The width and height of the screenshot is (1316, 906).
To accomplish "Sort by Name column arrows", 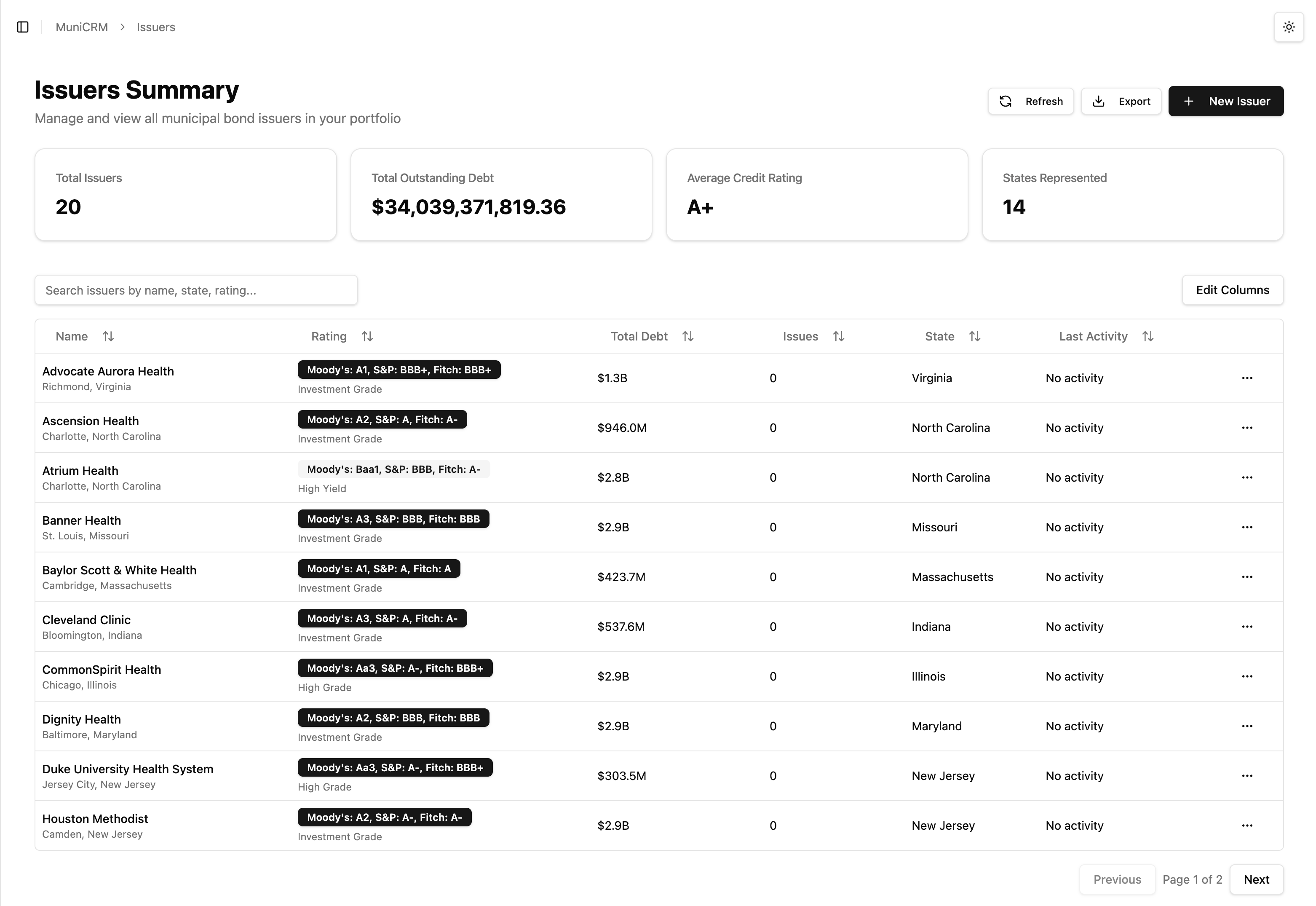I will click(x=108, y=337).
